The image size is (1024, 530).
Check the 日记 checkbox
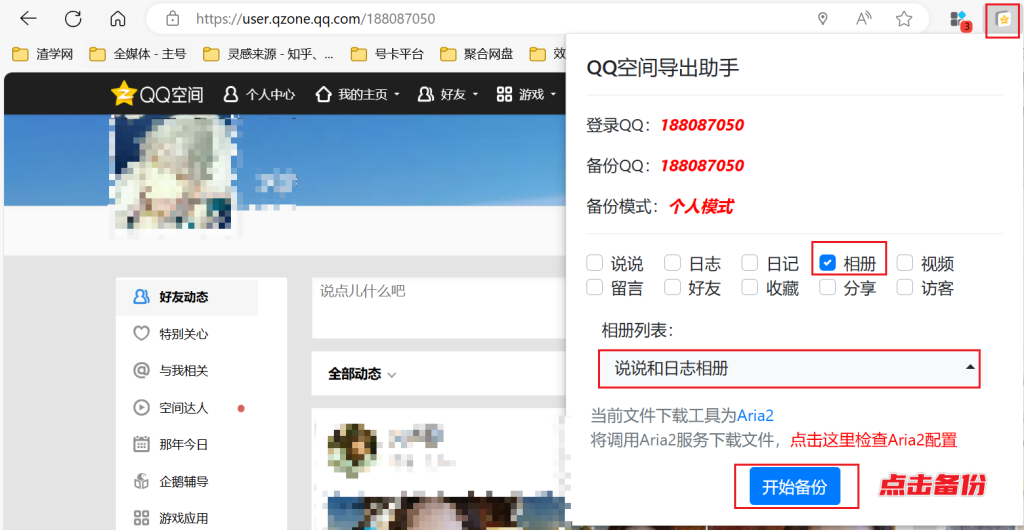(x=750, y=263)
